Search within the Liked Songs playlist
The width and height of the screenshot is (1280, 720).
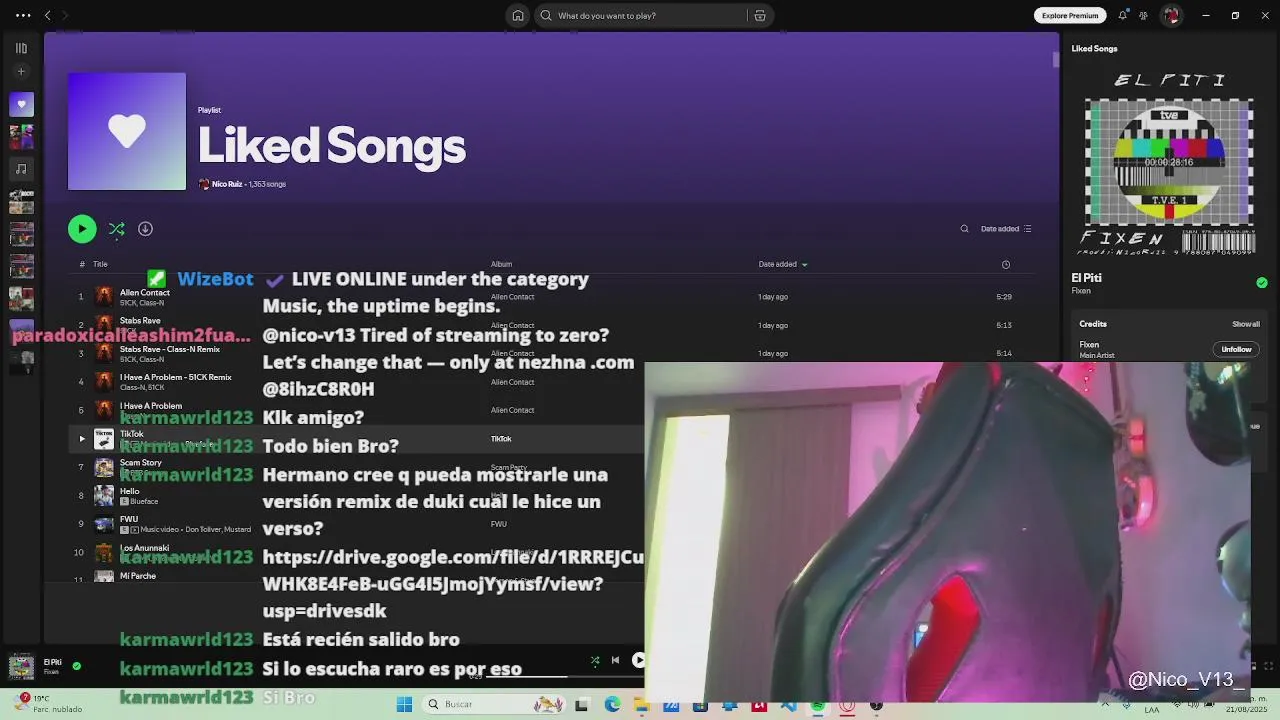pos(964,229)
